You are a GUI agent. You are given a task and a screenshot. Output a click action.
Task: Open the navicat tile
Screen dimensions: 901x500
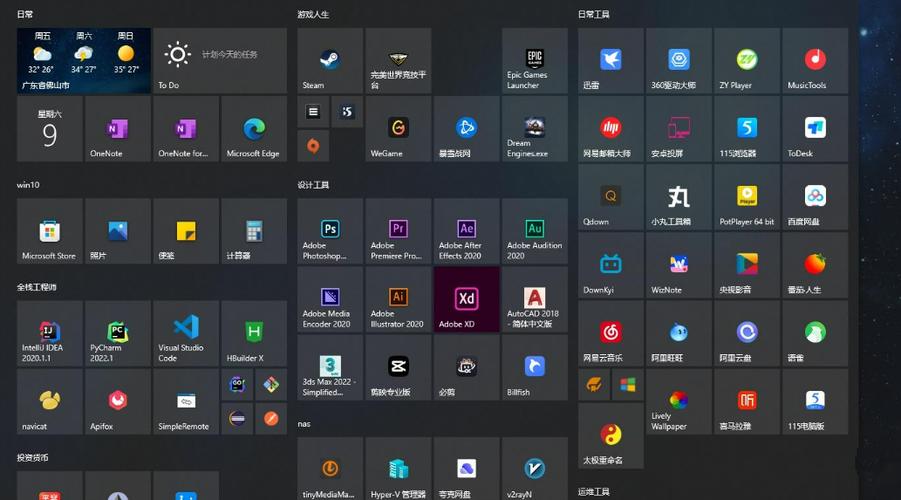point(49,402)
